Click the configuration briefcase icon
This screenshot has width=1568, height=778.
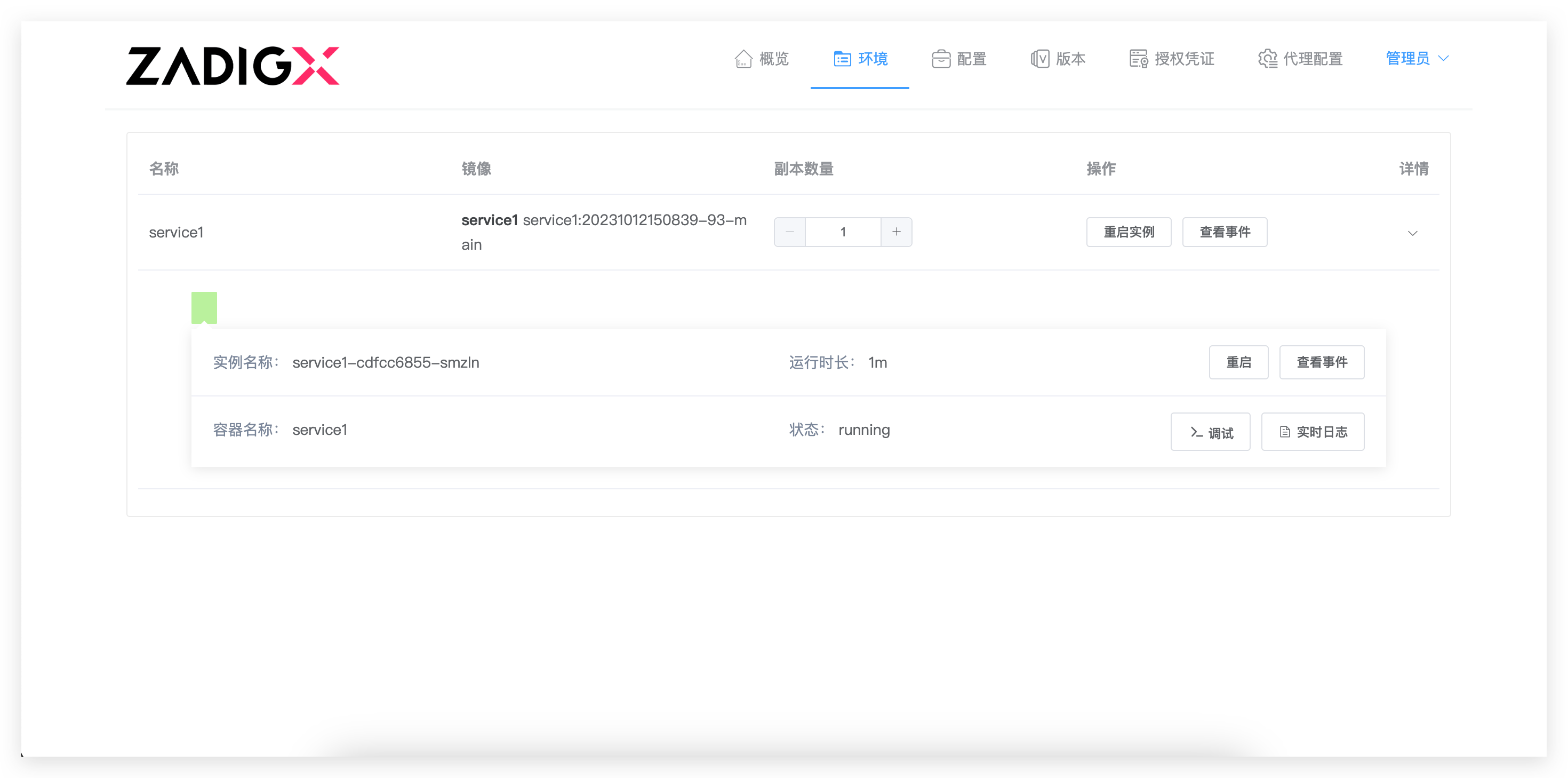pos(940,59)
